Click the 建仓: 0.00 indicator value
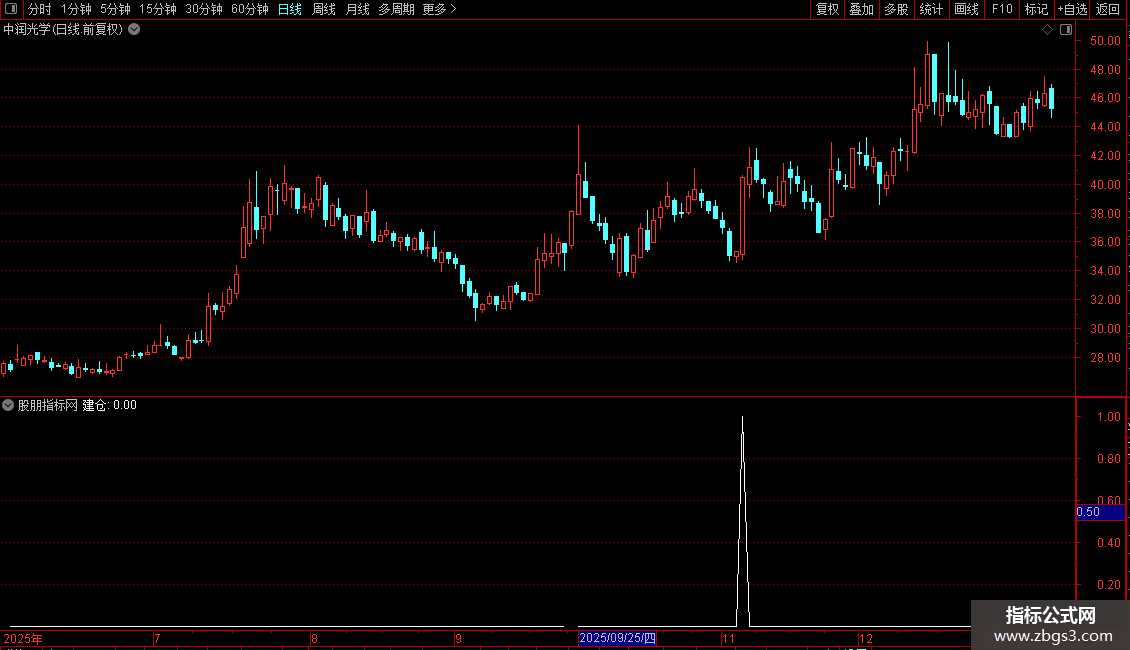This screenshot has width=1130, height=650. [x=110, y=405]
